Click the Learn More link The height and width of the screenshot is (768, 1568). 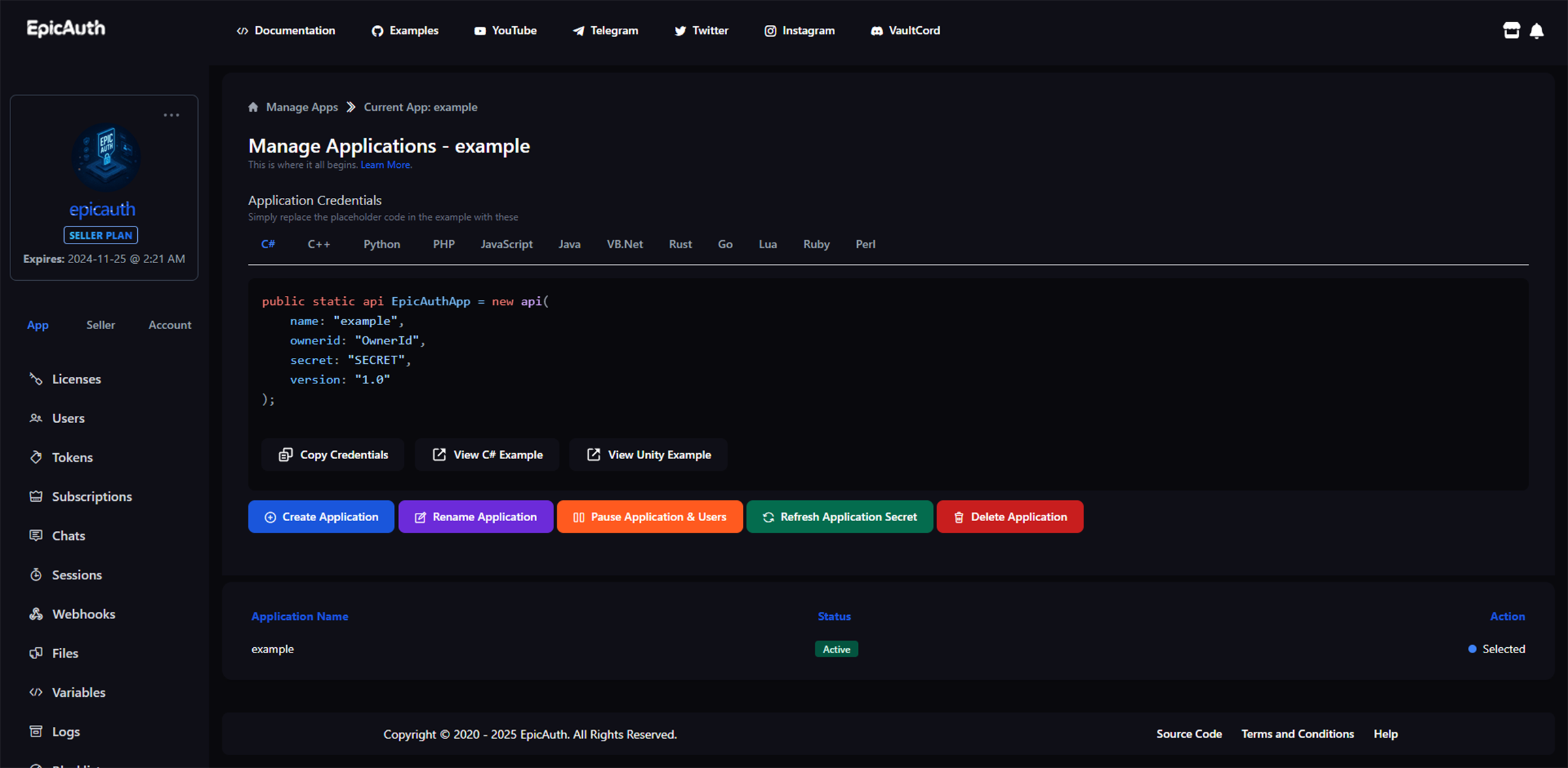385,165
